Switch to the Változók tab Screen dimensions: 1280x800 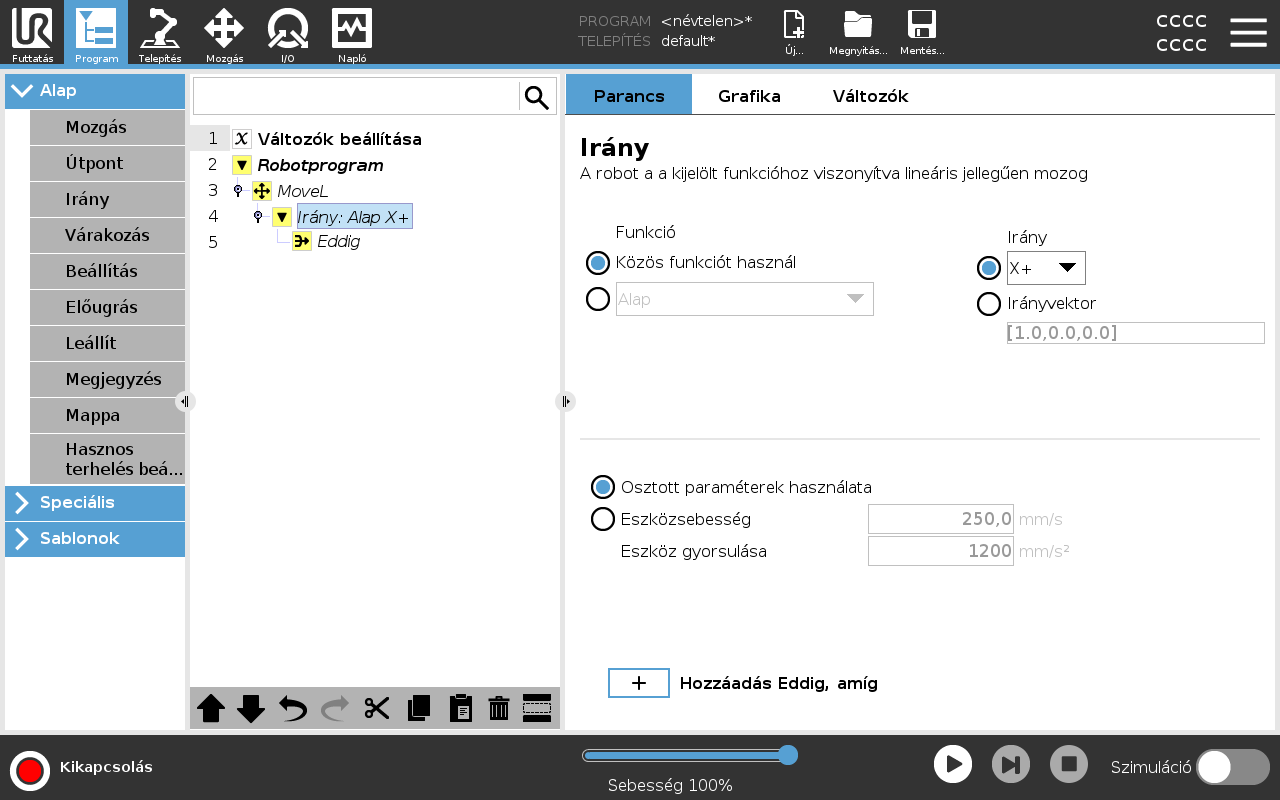point(870,96)
